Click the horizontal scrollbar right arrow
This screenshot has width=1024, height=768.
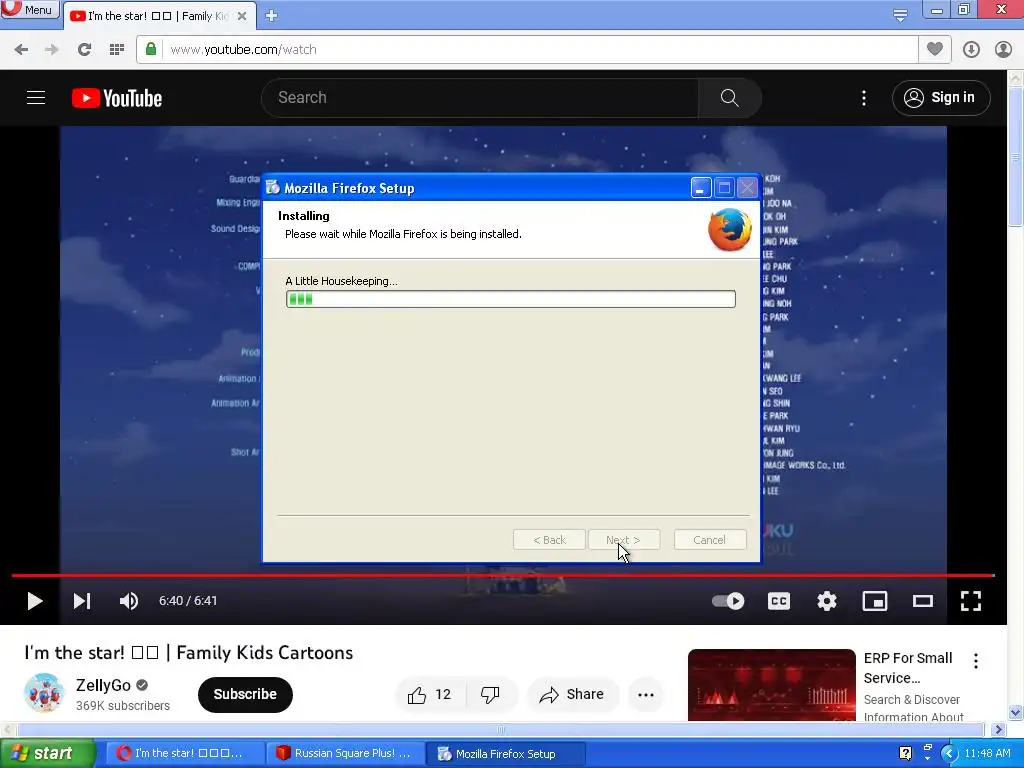[999, 729]
